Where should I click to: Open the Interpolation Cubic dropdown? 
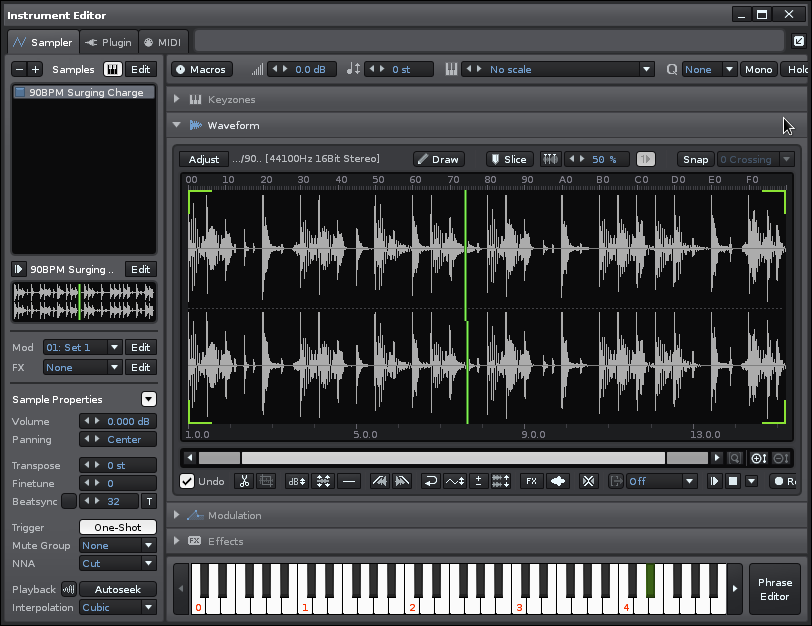click(x=118, y=607)
